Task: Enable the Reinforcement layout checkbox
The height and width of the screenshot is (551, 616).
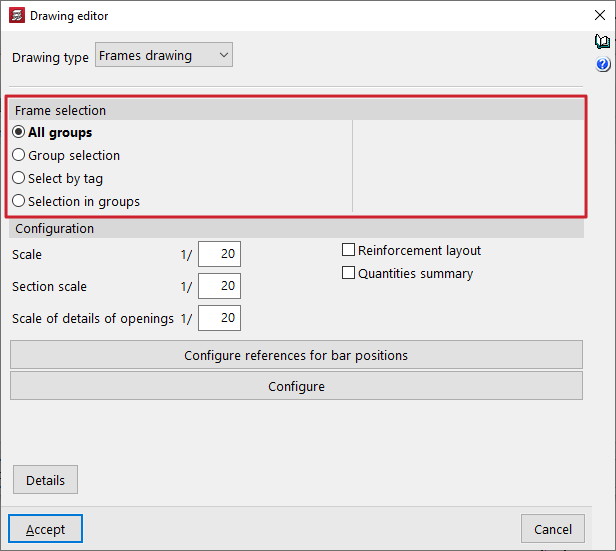Action: [x=349, y=250]
